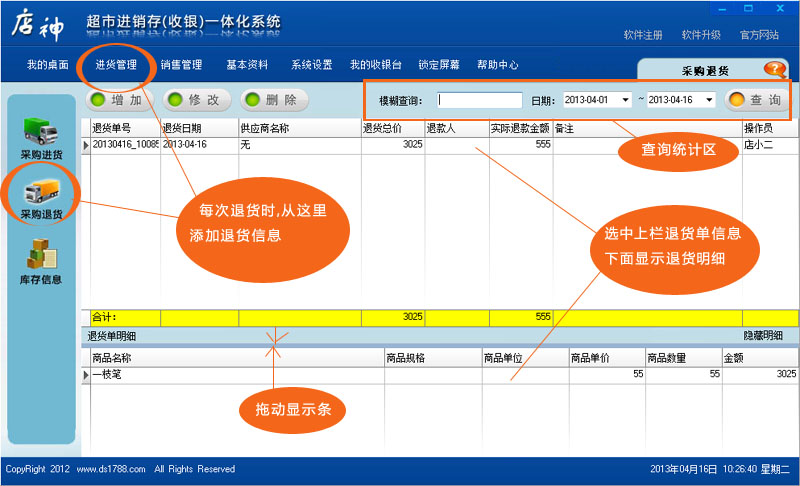Click the 修改 edit button
This screenshot has width=800, height=486.
tap(197, 100)
